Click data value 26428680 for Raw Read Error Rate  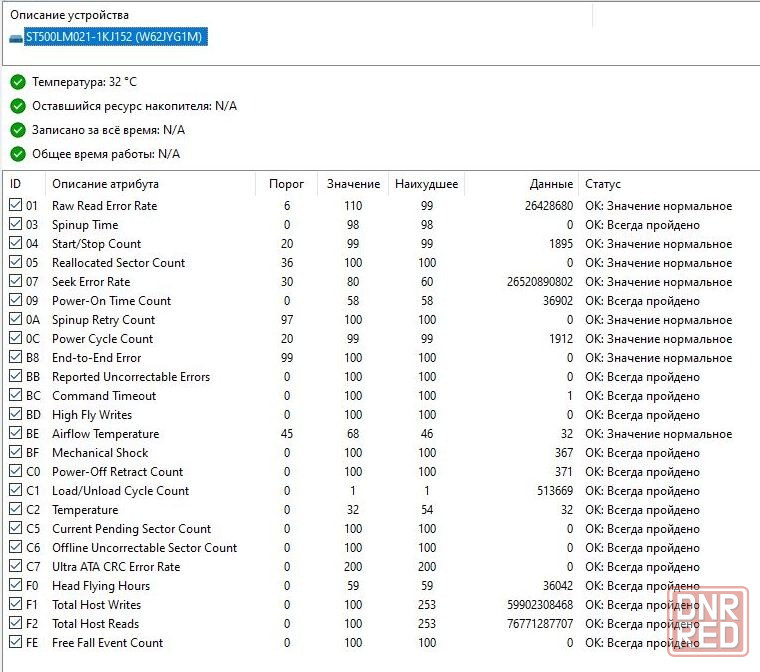[549, 206]
